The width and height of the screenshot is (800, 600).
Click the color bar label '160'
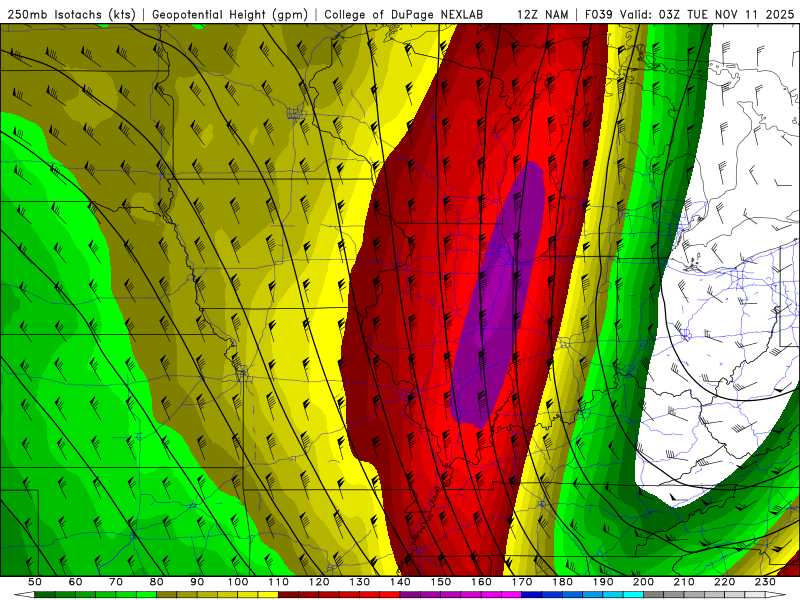(481, 582)
